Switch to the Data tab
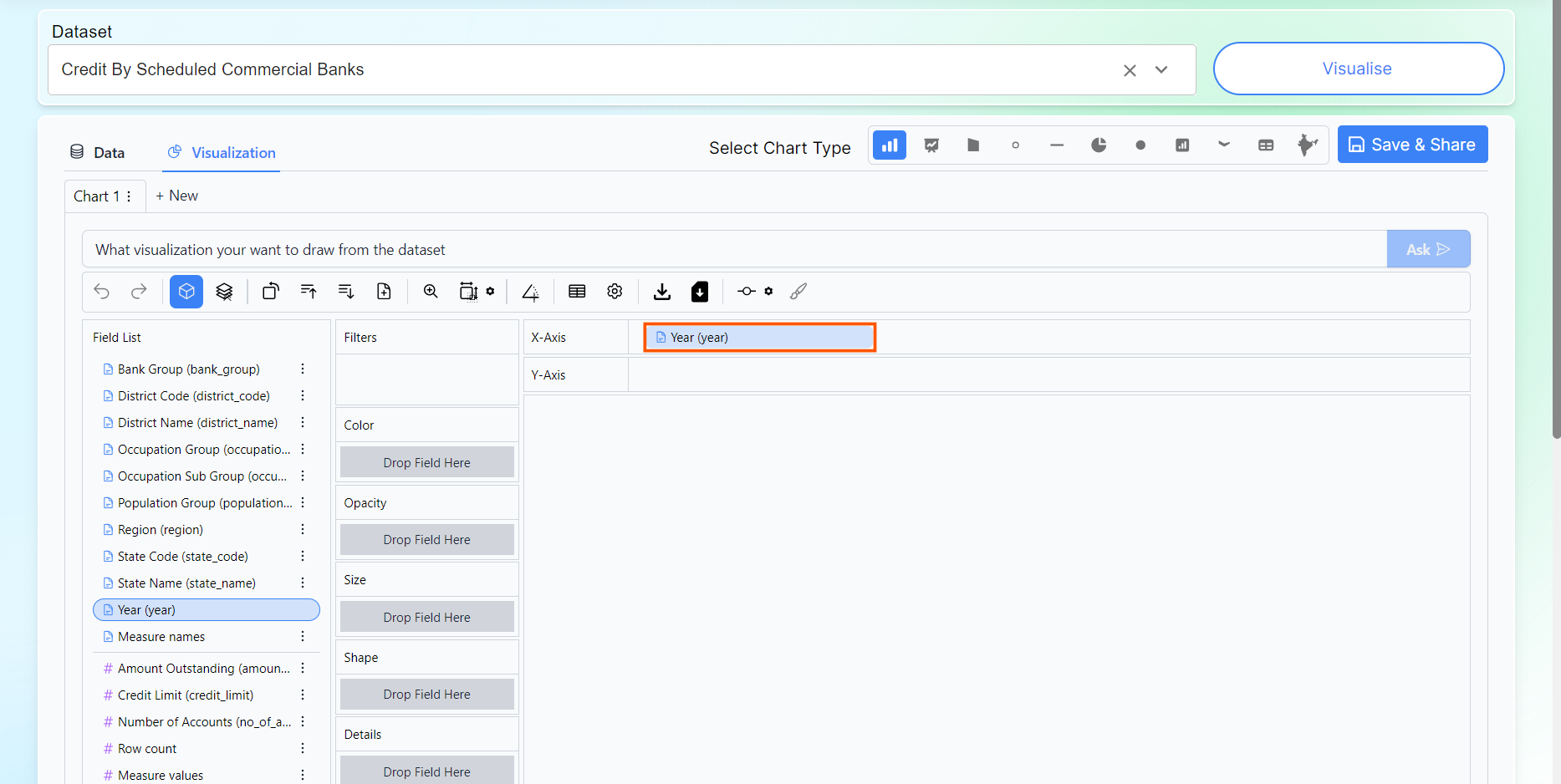1561x784 pixels. click(x=98, y=152)
